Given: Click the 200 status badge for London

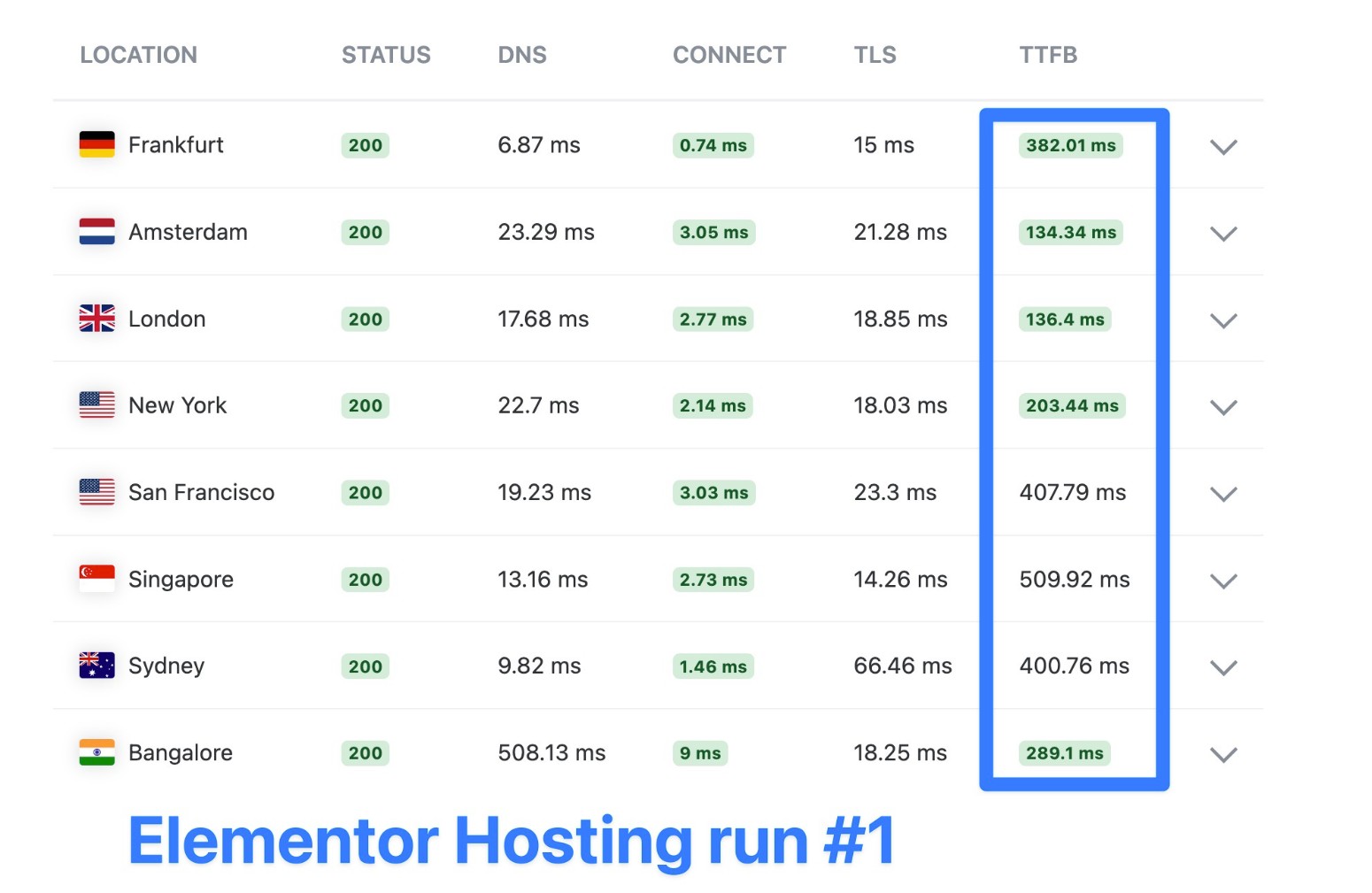Looking at the screenshot, I should (x=366, y=319).
